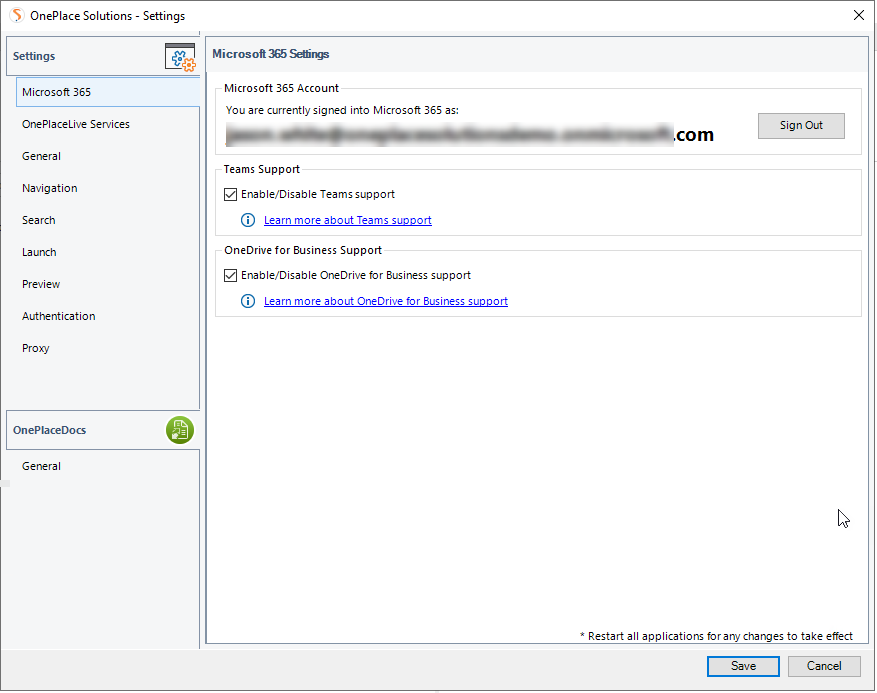Click the restart all applications note

click(716, 637)
